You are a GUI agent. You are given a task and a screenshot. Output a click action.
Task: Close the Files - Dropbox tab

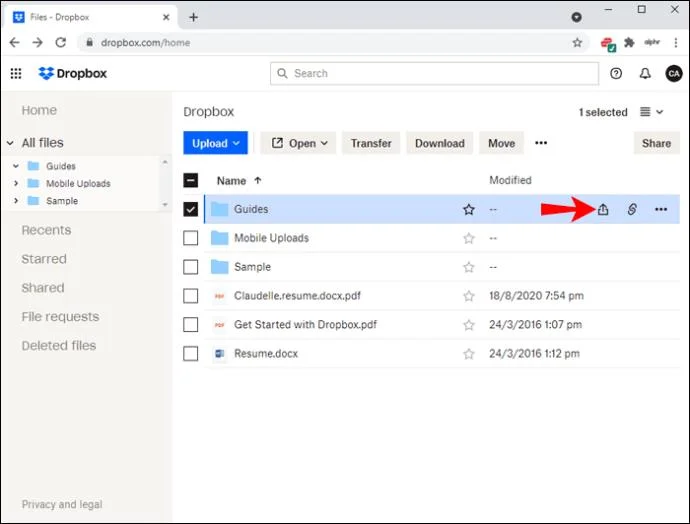point(166,17)
